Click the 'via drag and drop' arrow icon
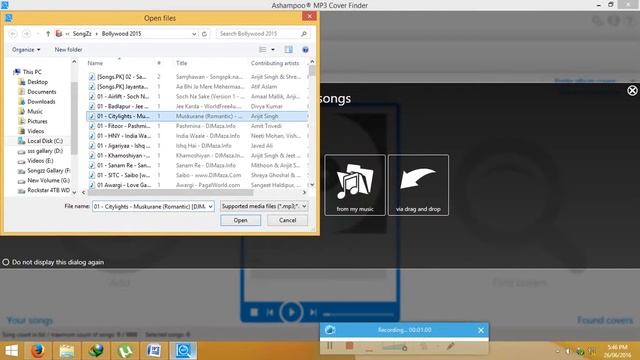This screenshot has width=640, height=360. pos(418,185)
